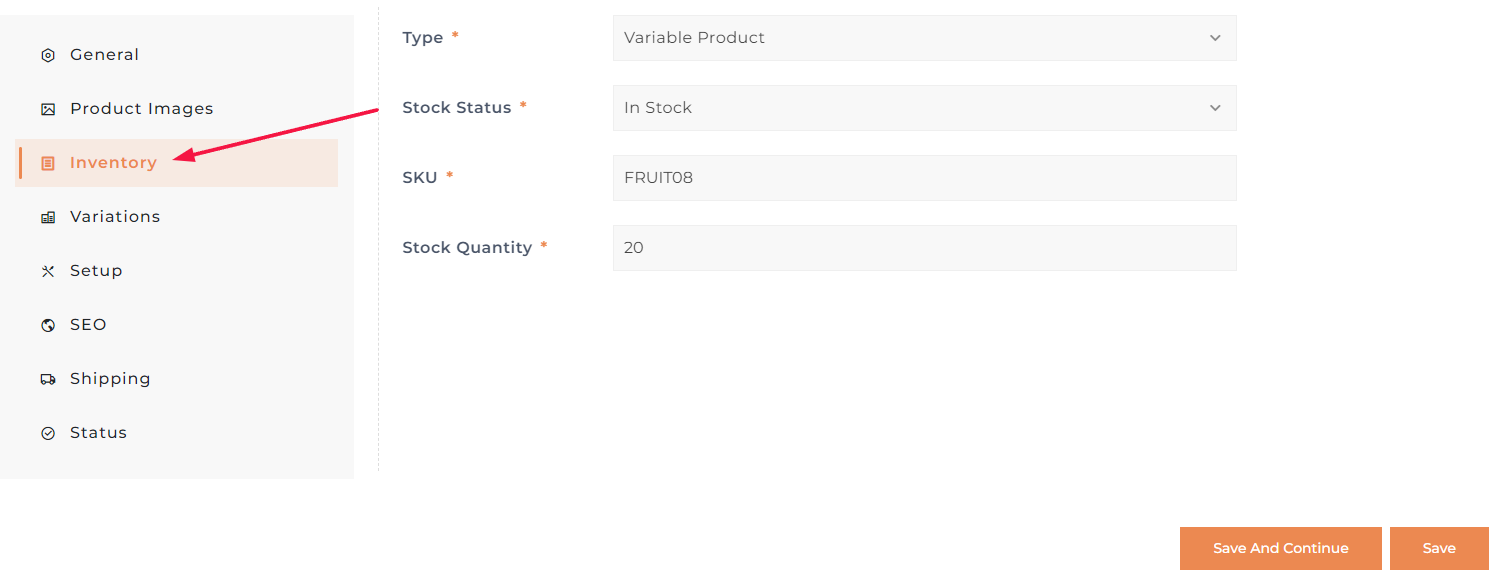Click the Setup tools icon

(x=48, y=272)
